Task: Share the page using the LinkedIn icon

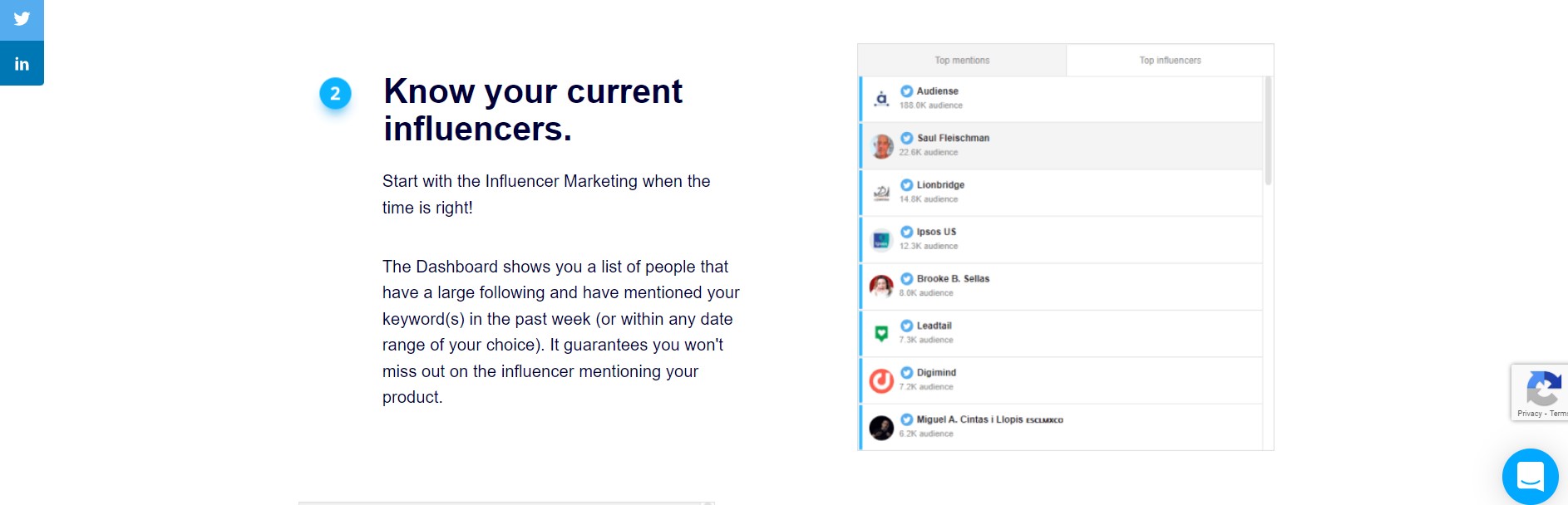Action: point(22,63)
